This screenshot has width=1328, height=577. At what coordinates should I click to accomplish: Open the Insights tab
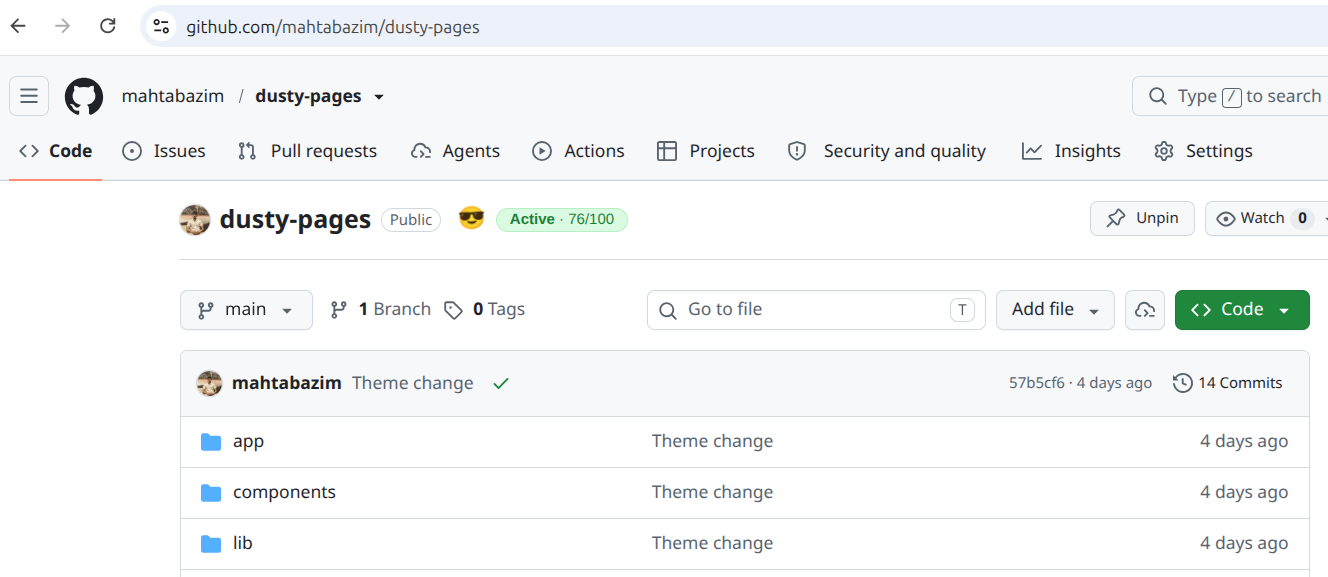pos(1071,151)
